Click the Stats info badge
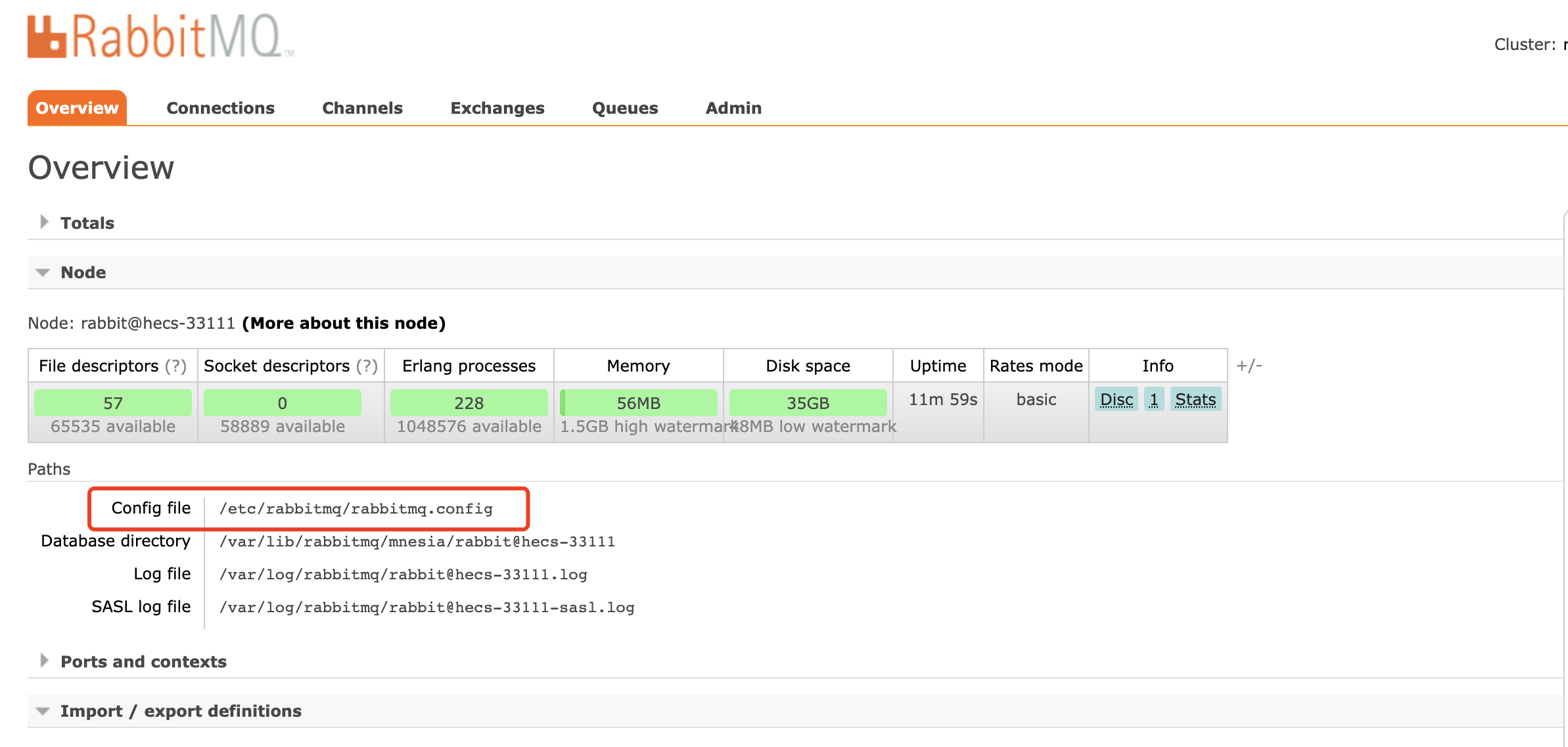Image resolution: width=1568 pixels, height=747 pixels. click(x=1195, y=399)
